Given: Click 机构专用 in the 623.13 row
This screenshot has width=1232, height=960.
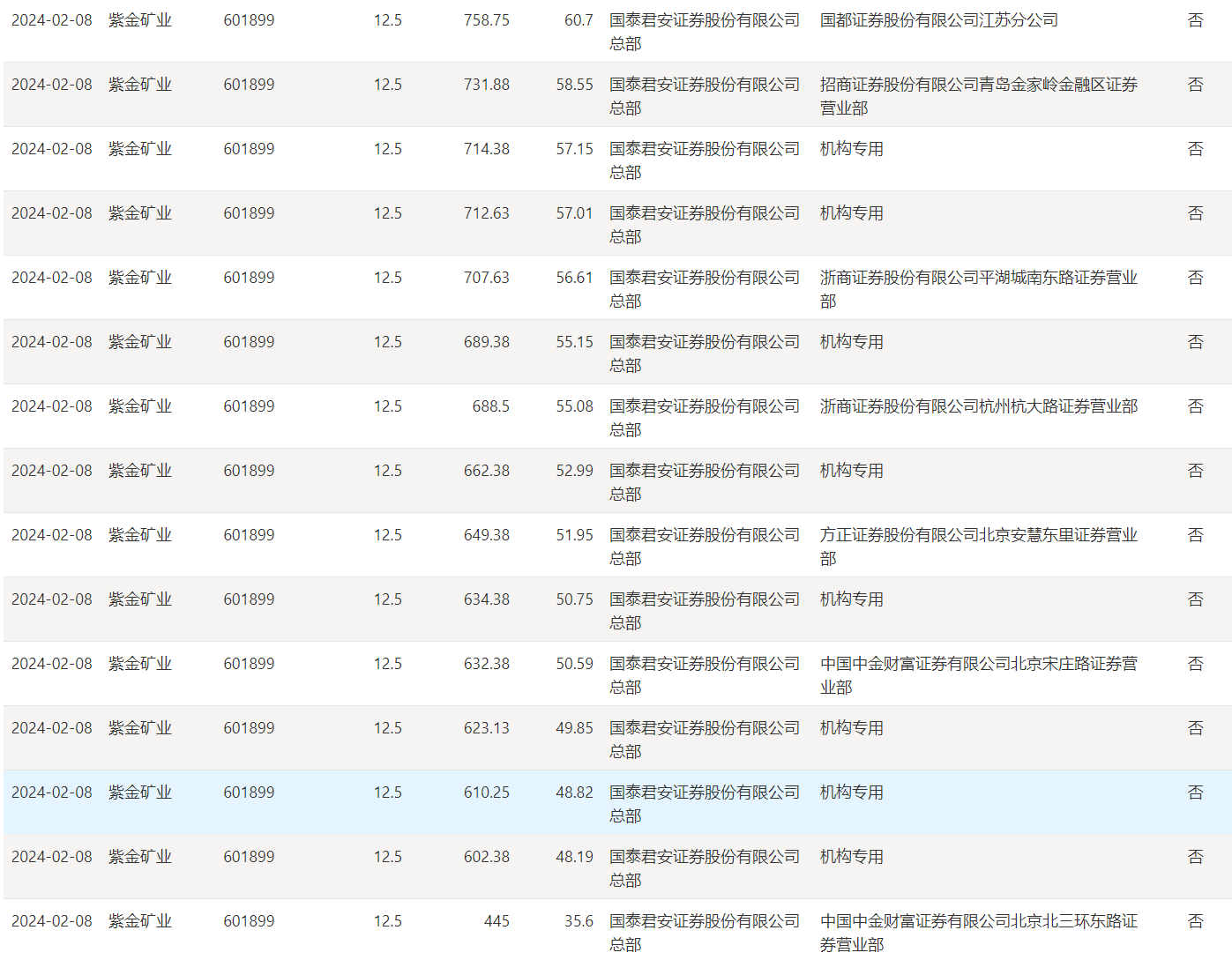Looking at the screenshot, I should pyautogui.click(x=852, y=728).
